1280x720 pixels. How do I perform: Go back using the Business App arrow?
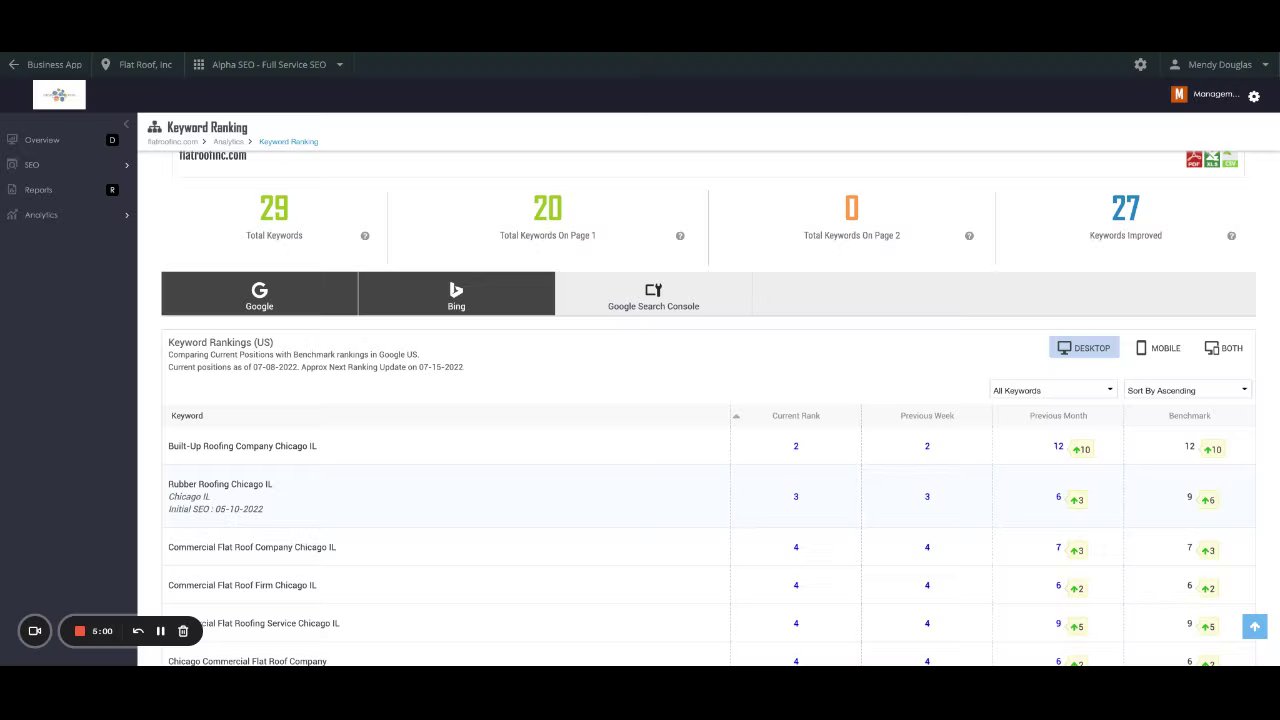[x=13, y=64]
